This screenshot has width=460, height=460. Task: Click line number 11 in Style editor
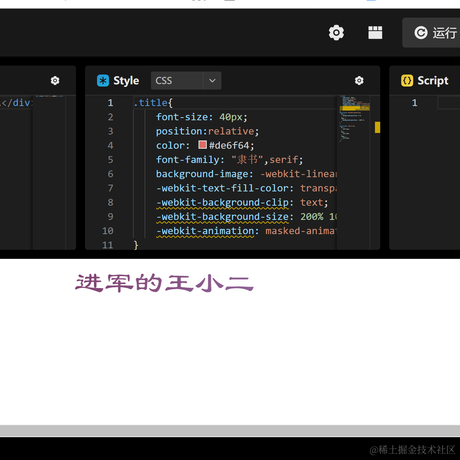coord(108,245)
